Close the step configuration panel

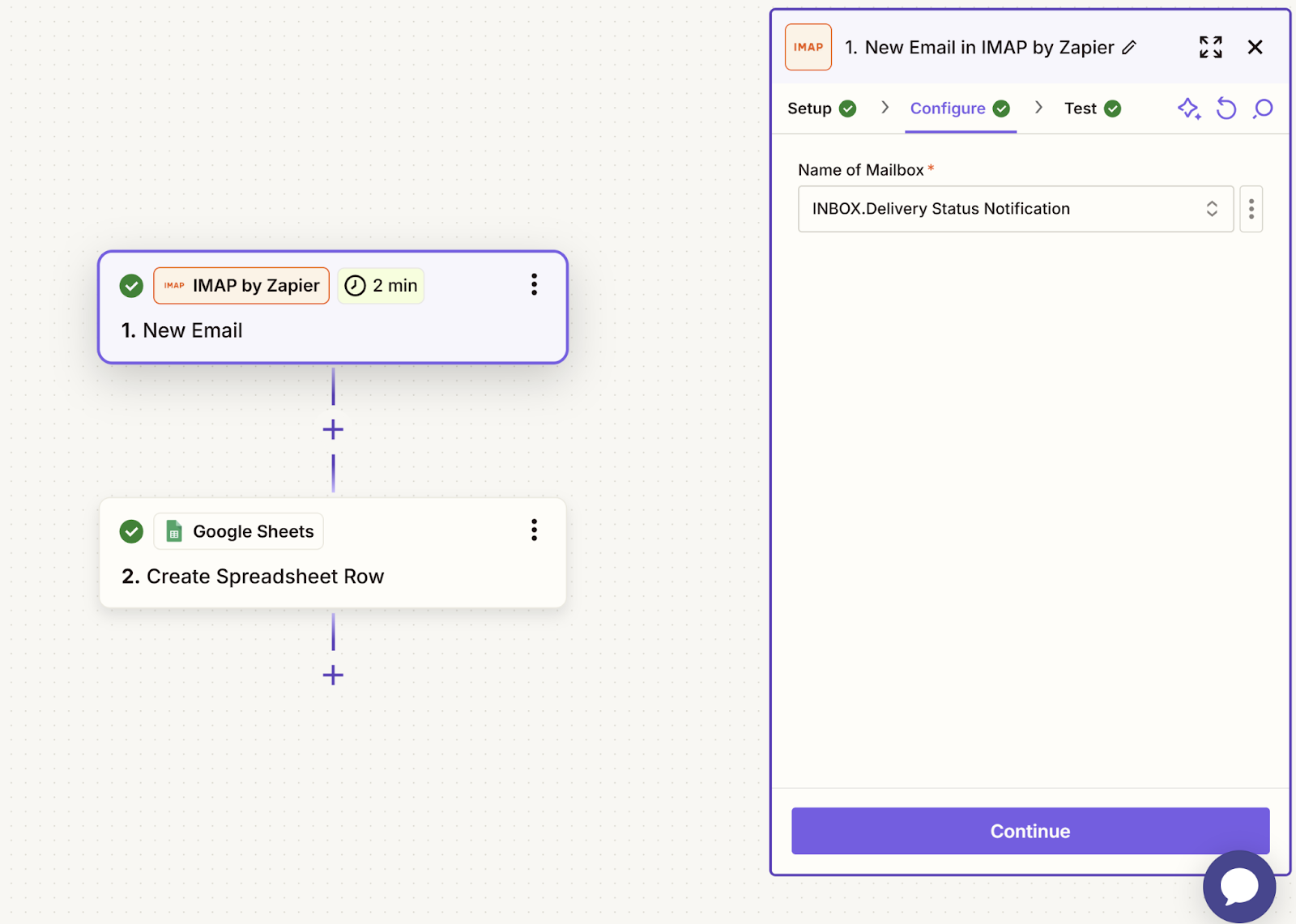tap(1255, 47)
